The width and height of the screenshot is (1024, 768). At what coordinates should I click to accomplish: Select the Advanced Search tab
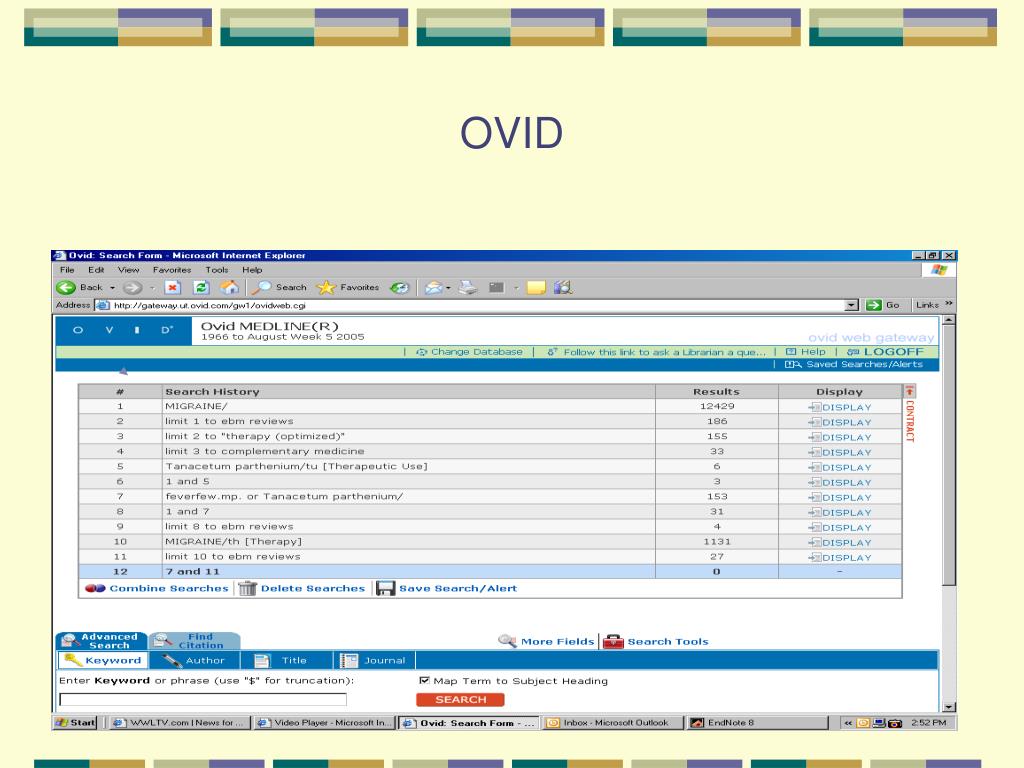(102, 641)
